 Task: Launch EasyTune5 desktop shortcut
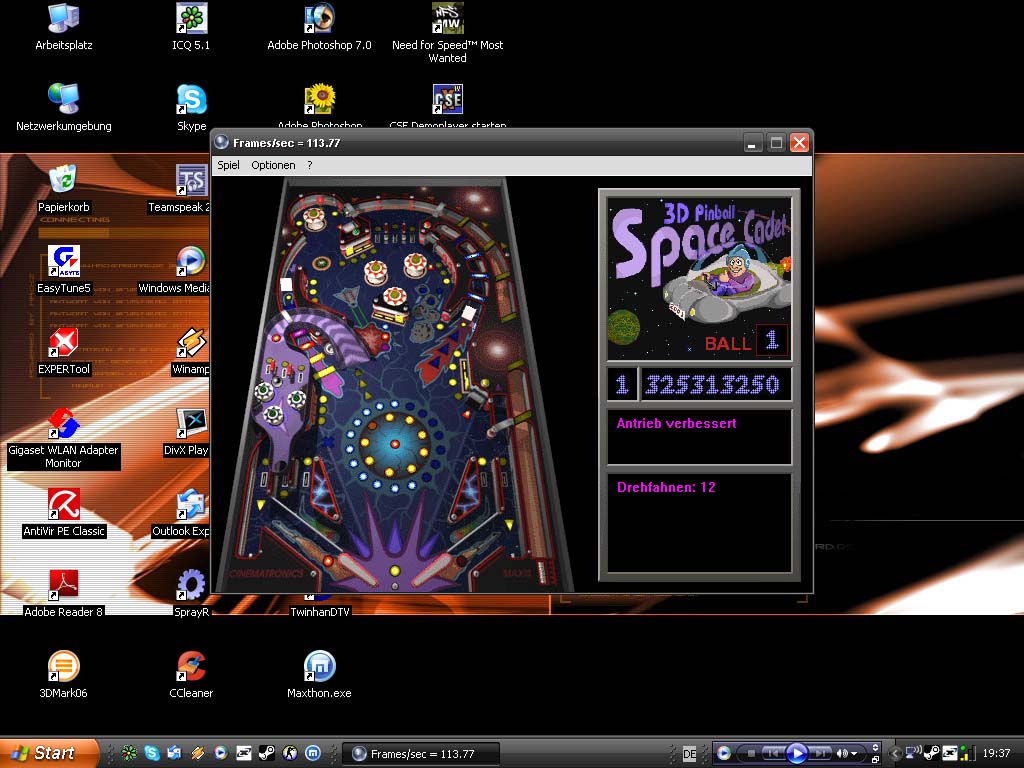point(63,270)
